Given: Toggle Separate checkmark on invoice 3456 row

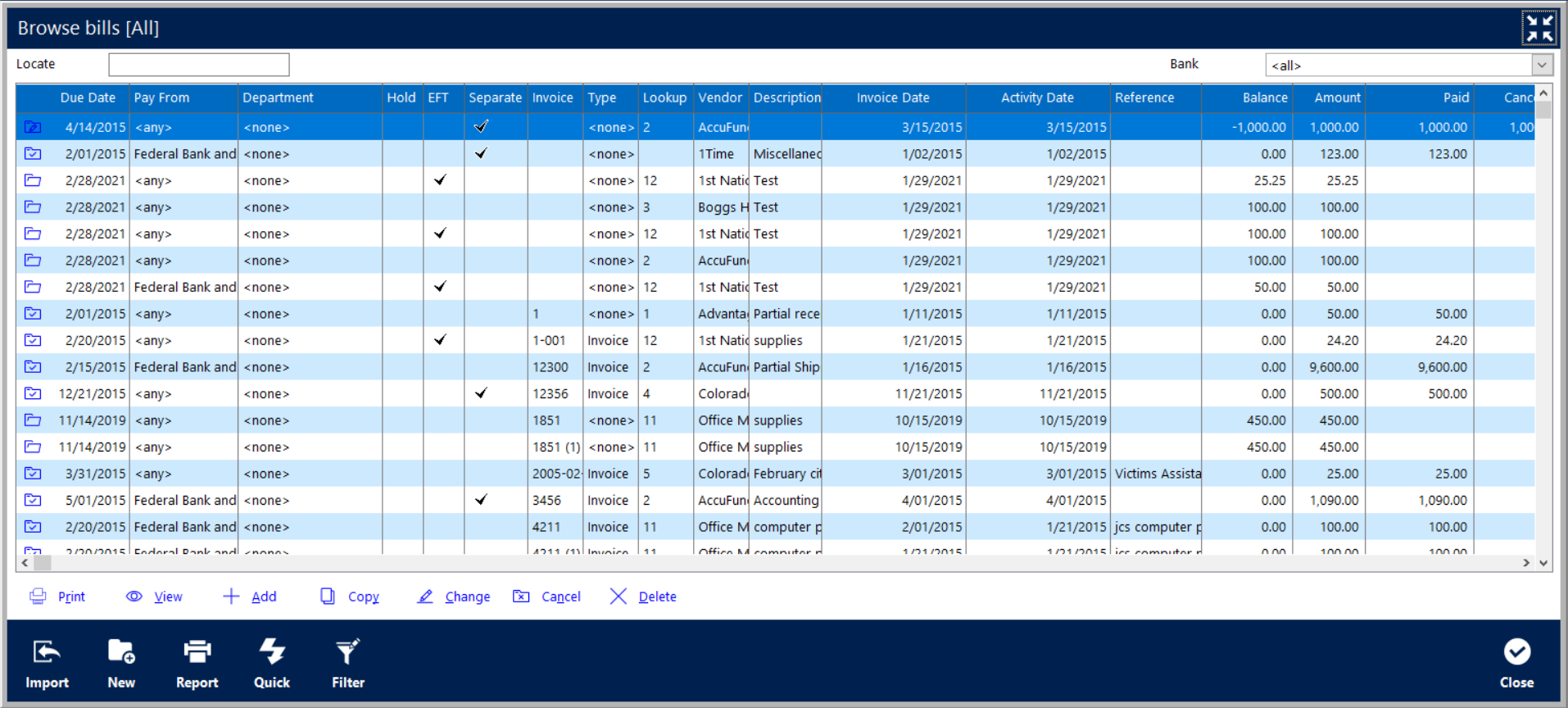Looking at the screenshot, I should click(x=481, y=500).
